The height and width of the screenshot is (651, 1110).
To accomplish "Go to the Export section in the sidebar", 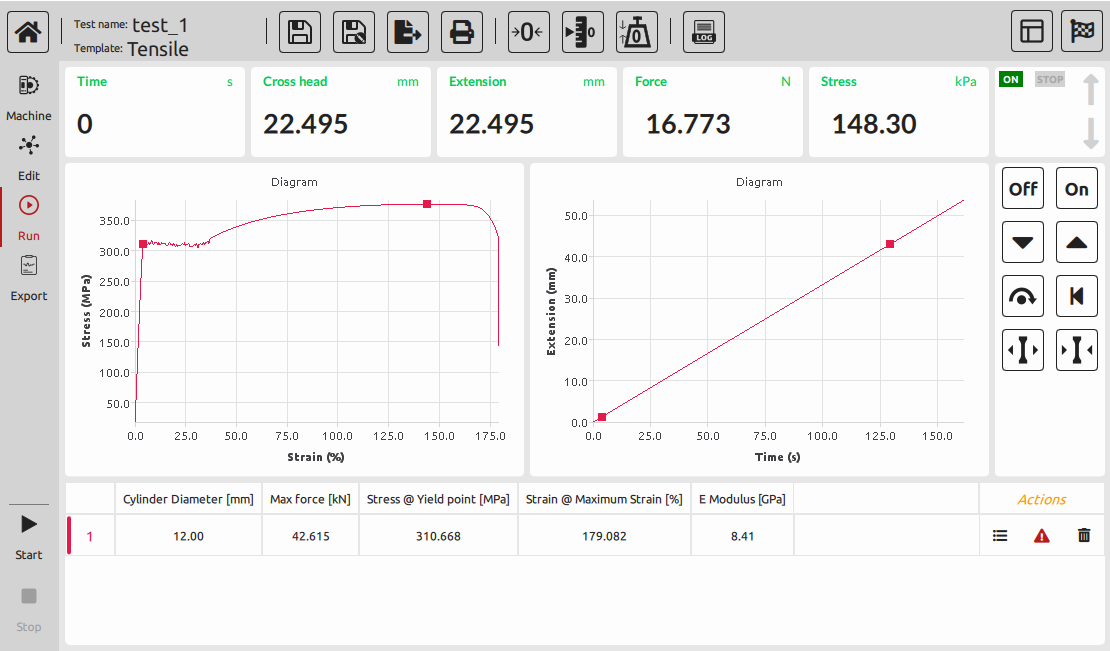I will click(29, 278).
